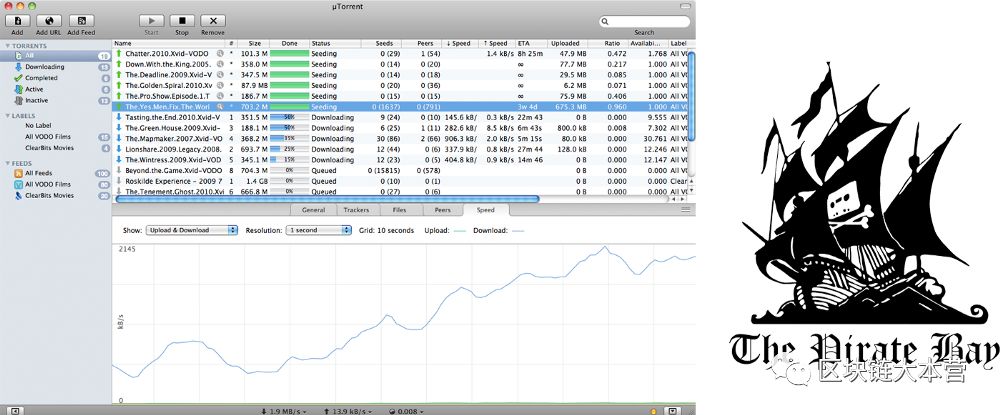Image resolution: width=1000 pixels, height=415 pixels.
Task: Click the Add Feed RSS icon
Action: pyautogui.click(x=81, y=21)
